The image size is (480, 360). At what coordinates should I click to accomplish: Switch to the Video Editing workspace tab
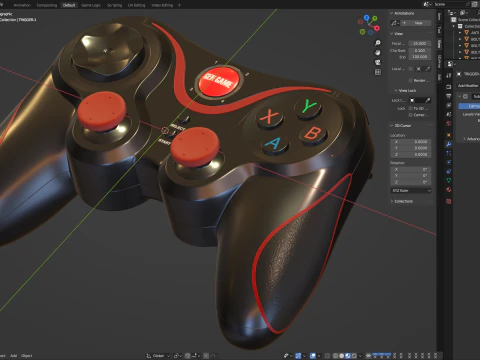(162, 5)
